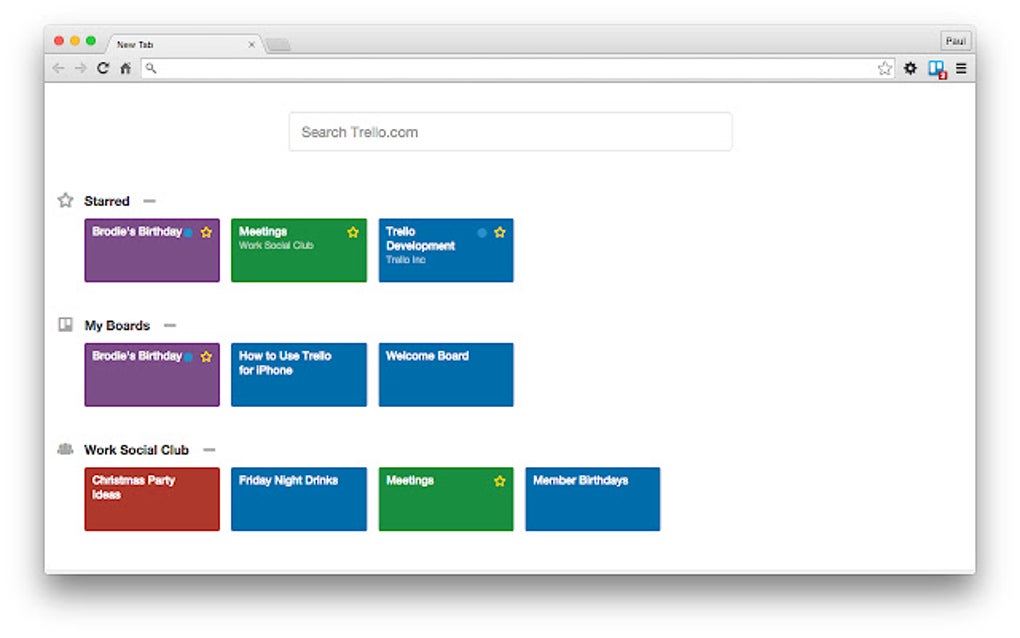This screenshot has height=638, width=1020.
Task: Open the Chrome hamburger menu
Action: click(x=961, y=68)
